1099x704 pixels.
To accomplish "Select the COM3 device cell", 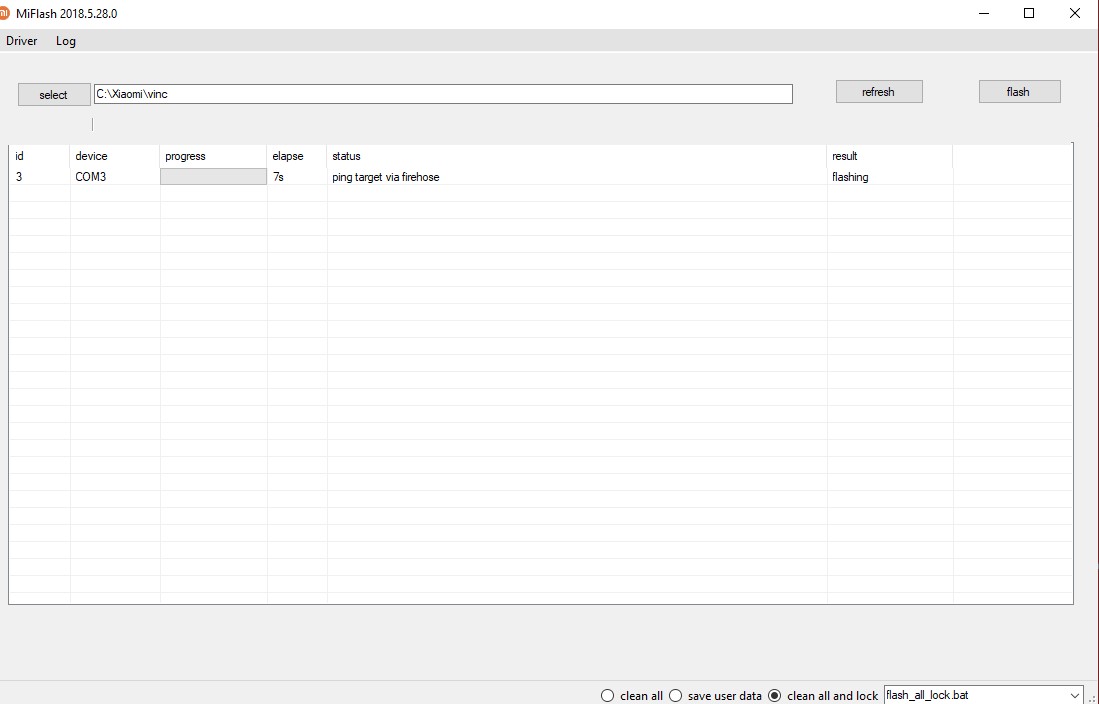I will pyautogui.click(x=115, y=177).
